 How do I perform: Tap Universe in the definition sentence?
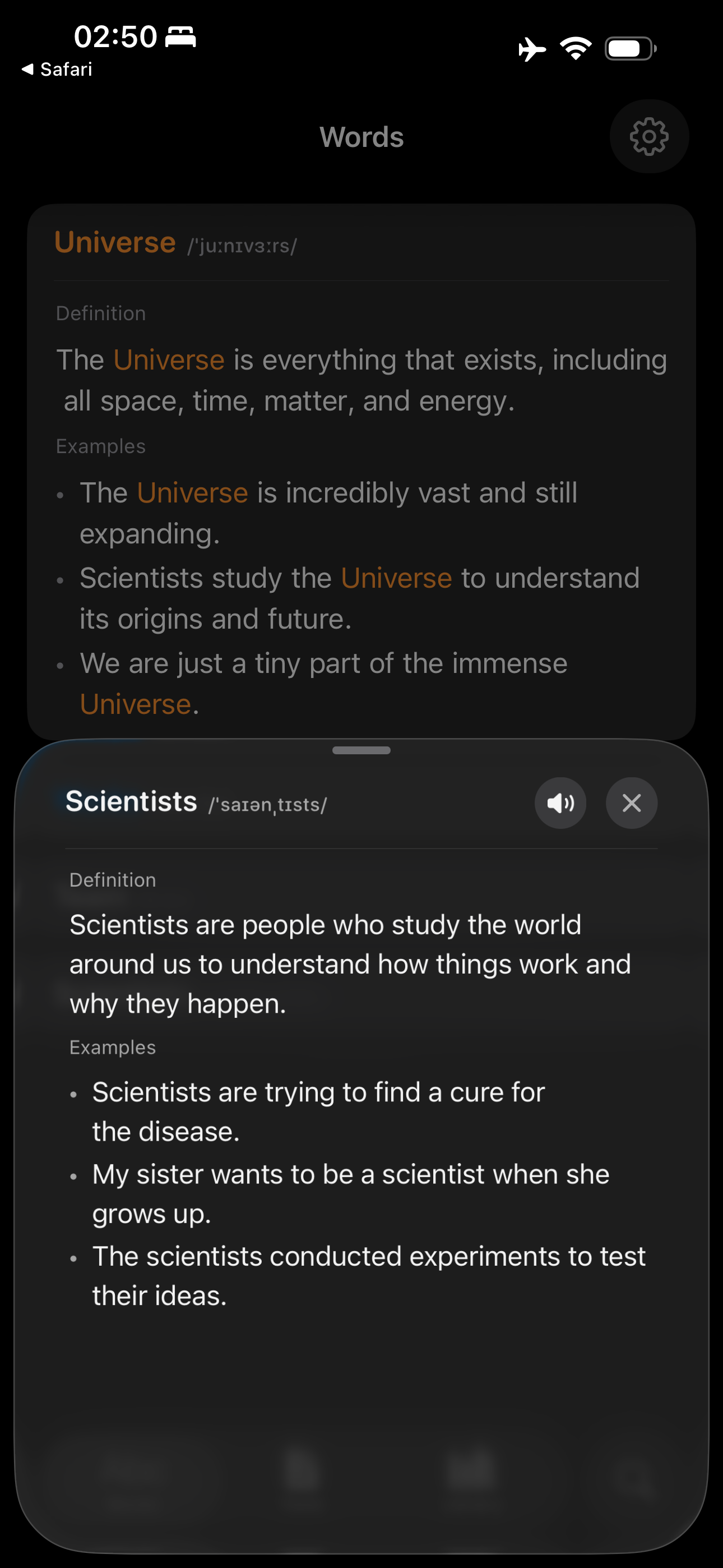[x=169, y=359]
